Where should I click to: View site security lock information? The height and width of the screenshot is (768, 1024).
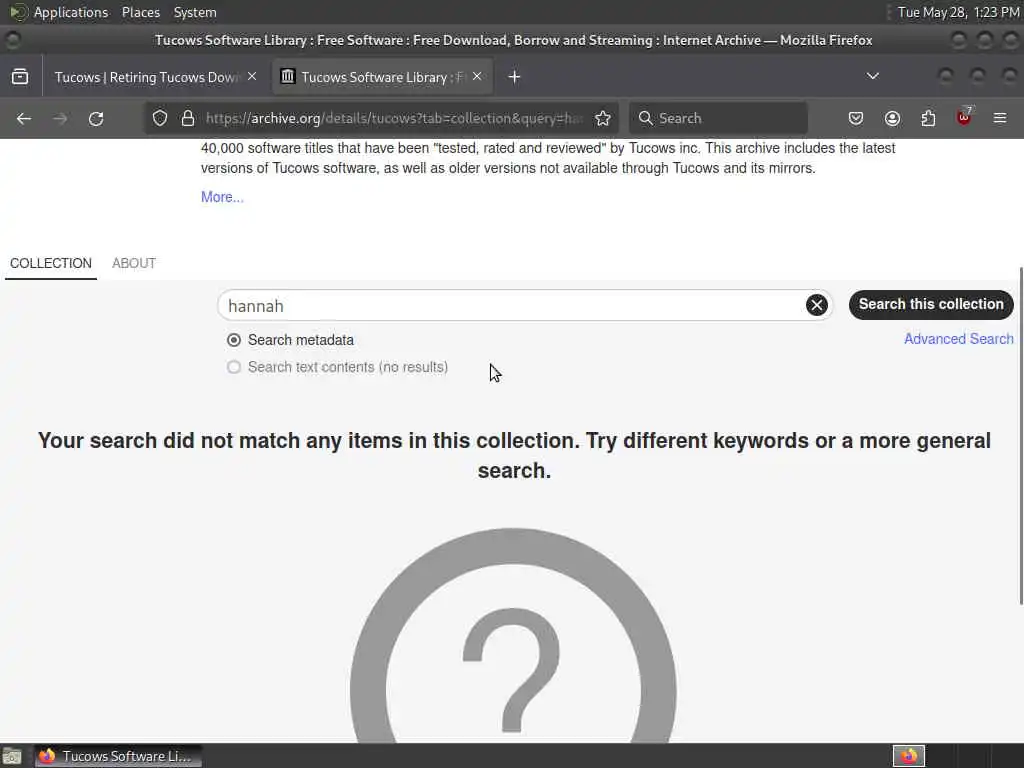pyautogui.click(x=188, y=118)
